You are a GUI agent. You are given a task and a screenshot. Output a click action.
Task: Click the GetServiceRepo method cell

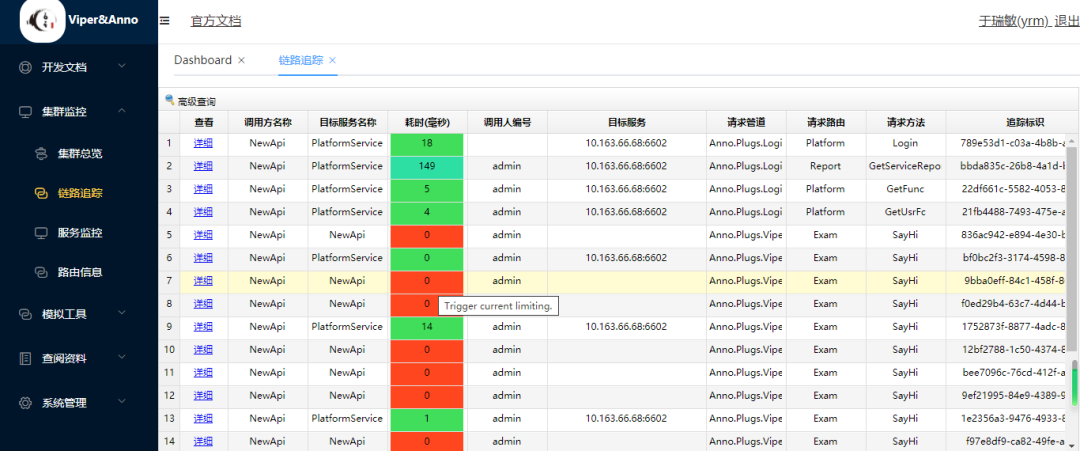click(906, 166)
